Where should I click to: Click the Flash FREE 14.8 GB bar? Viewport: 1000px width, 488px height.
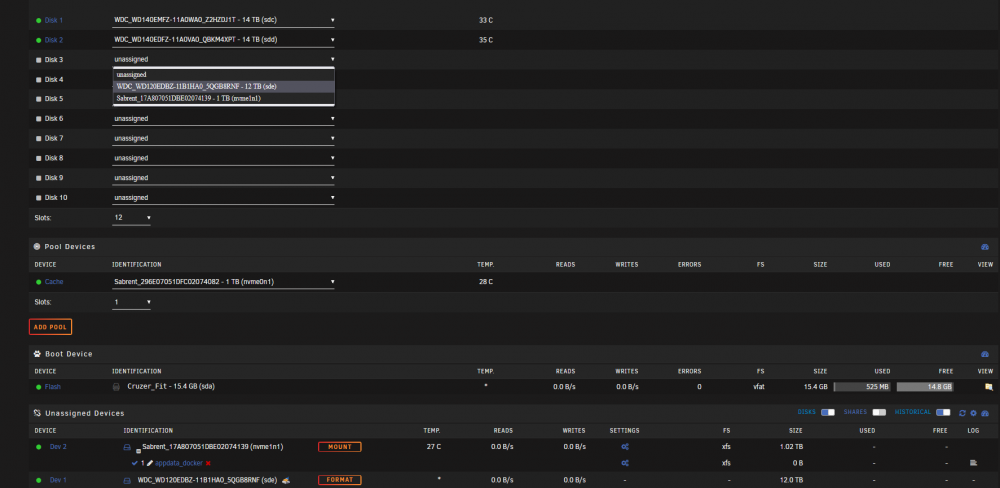pyautogui.click(x=925, y=387)
